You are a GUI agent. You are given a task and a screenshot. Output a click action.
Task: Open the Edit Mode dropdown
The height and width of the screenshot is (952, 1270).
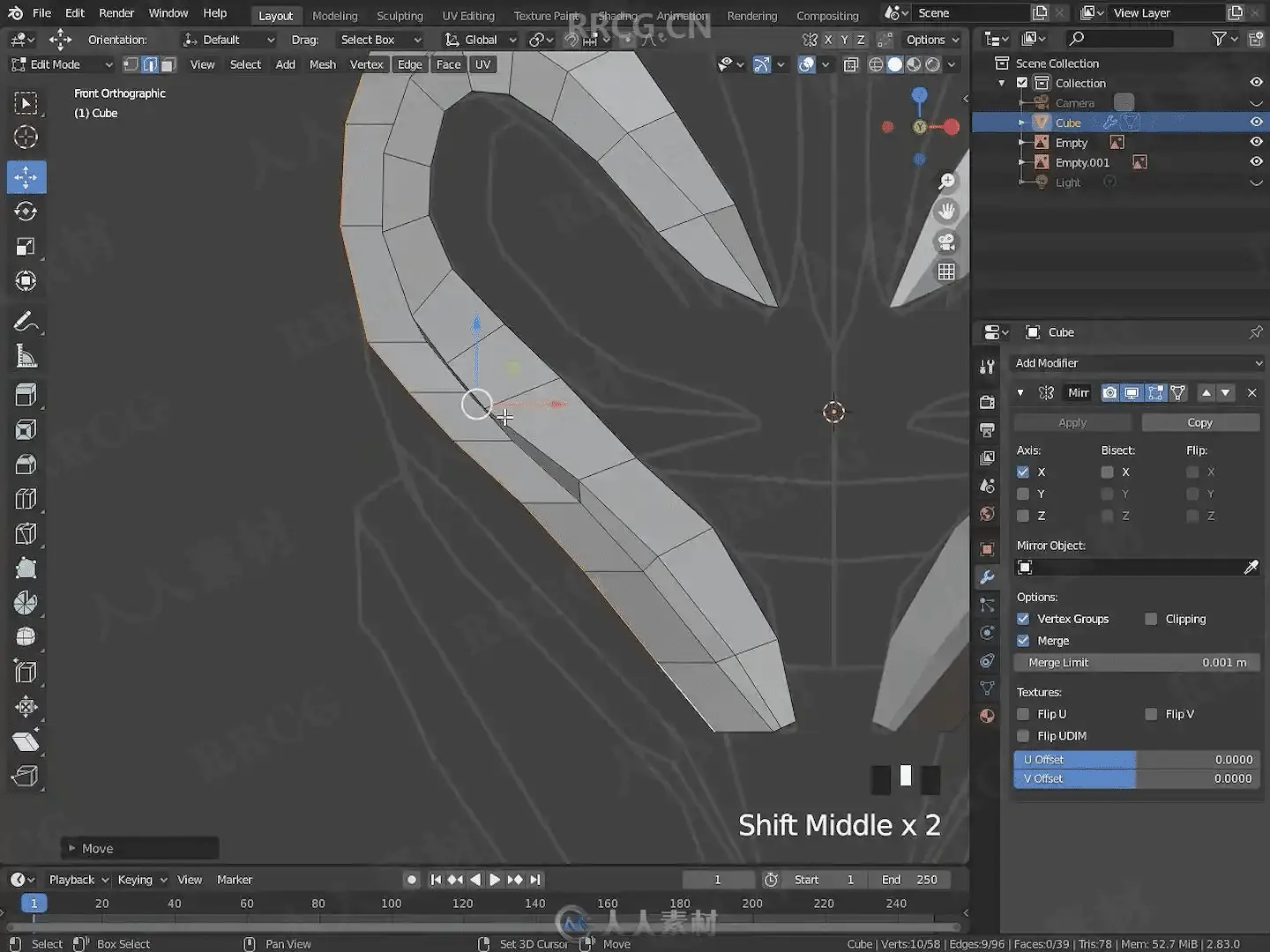[62, 64]
